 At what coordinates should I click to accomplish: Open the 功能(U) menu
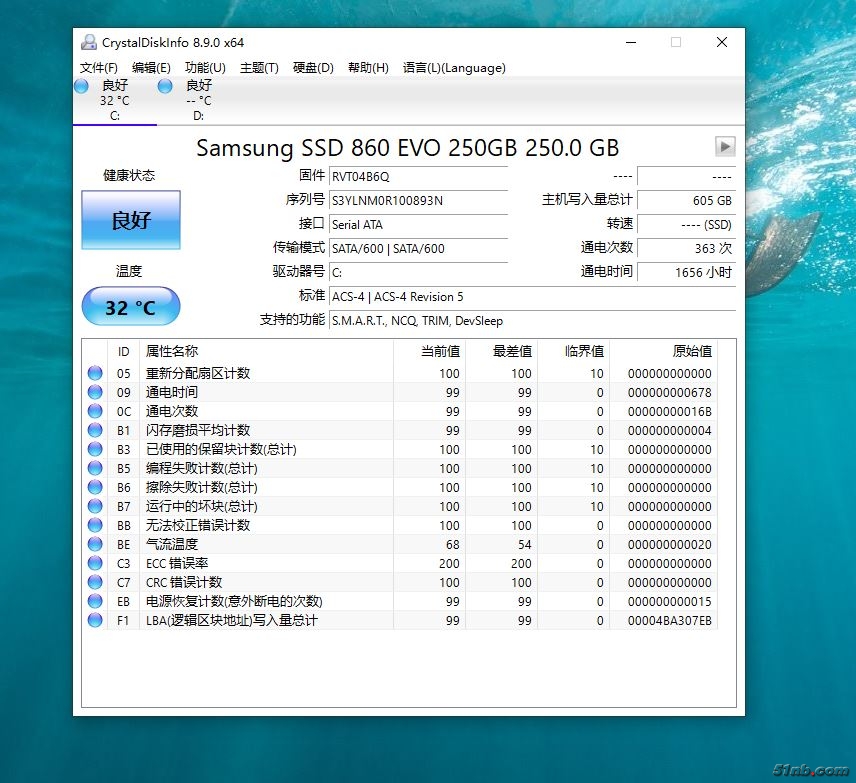tap(205, 68)
